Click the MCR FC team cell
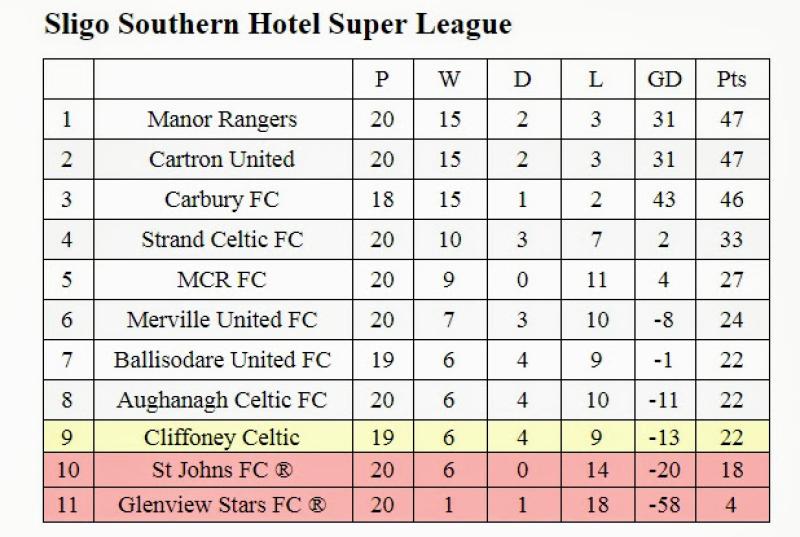Image resolution: width=800 pixels, height=537 pixels. pyautogui.click(x=222, y=280)
